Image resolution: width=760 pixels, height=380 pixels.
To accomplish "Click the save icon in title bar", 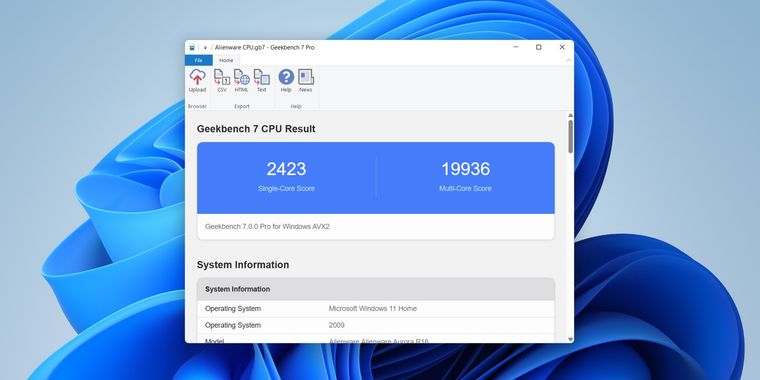I will pos(192,48).
